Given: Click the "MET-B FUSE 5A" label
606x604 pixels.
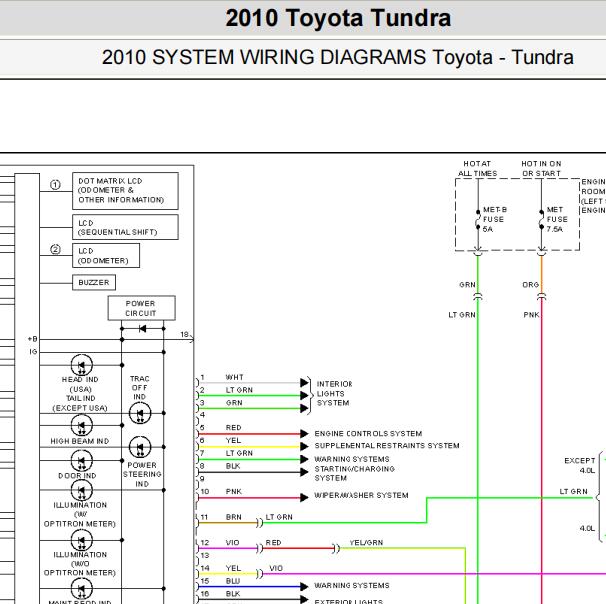Looking at the screenshot, I should pyautogui.click(x=495, y=219).
